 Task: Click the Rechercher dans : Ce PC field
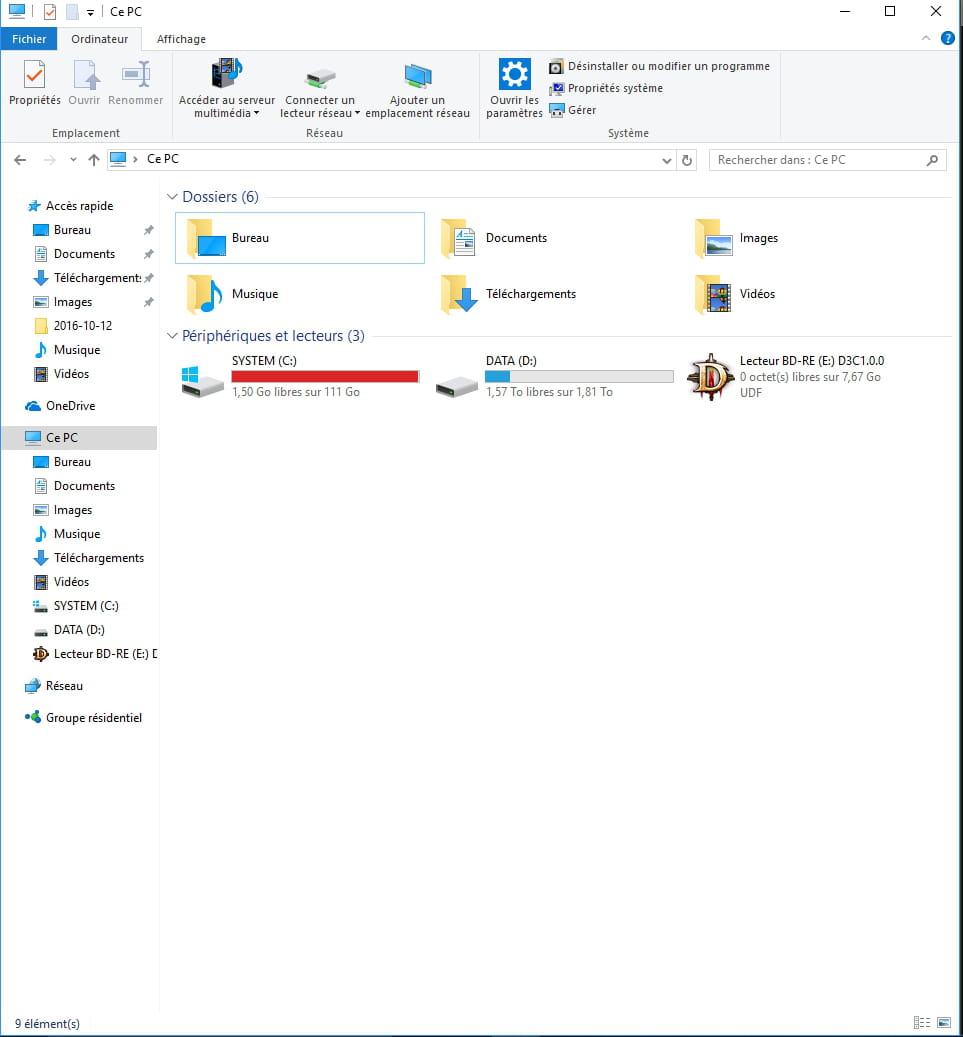click(827, 160)
